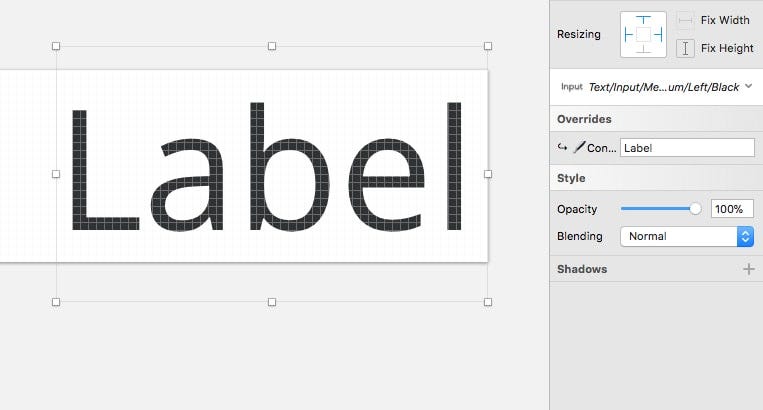Click the Label override text field
The image size is (763, 410).
pyautogui.click(x=687, y=148)
